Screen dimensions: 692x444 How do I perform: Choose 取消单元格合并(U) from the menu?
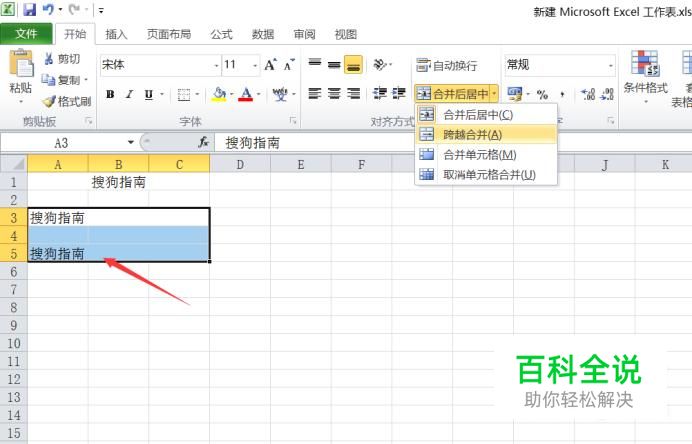486,174
